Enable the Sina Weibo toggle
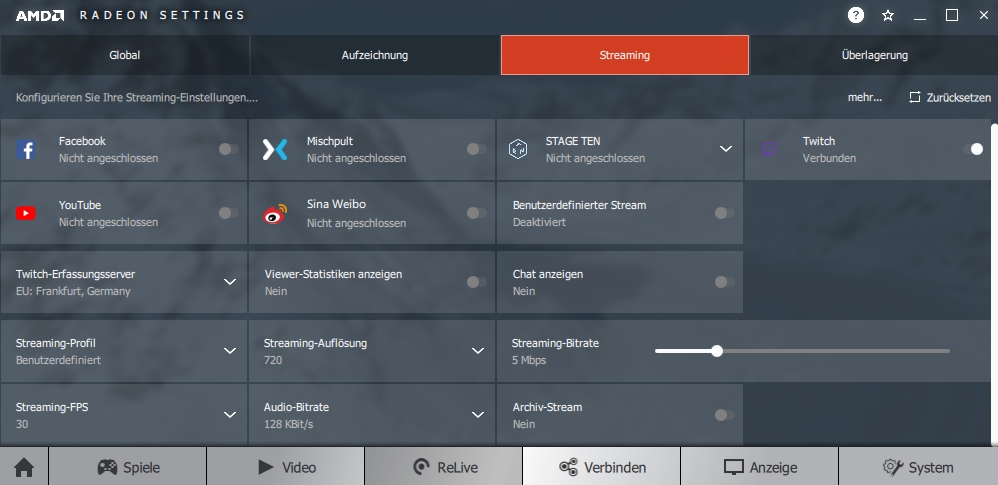Screen dimensions: 998x485 pos(477,213)
